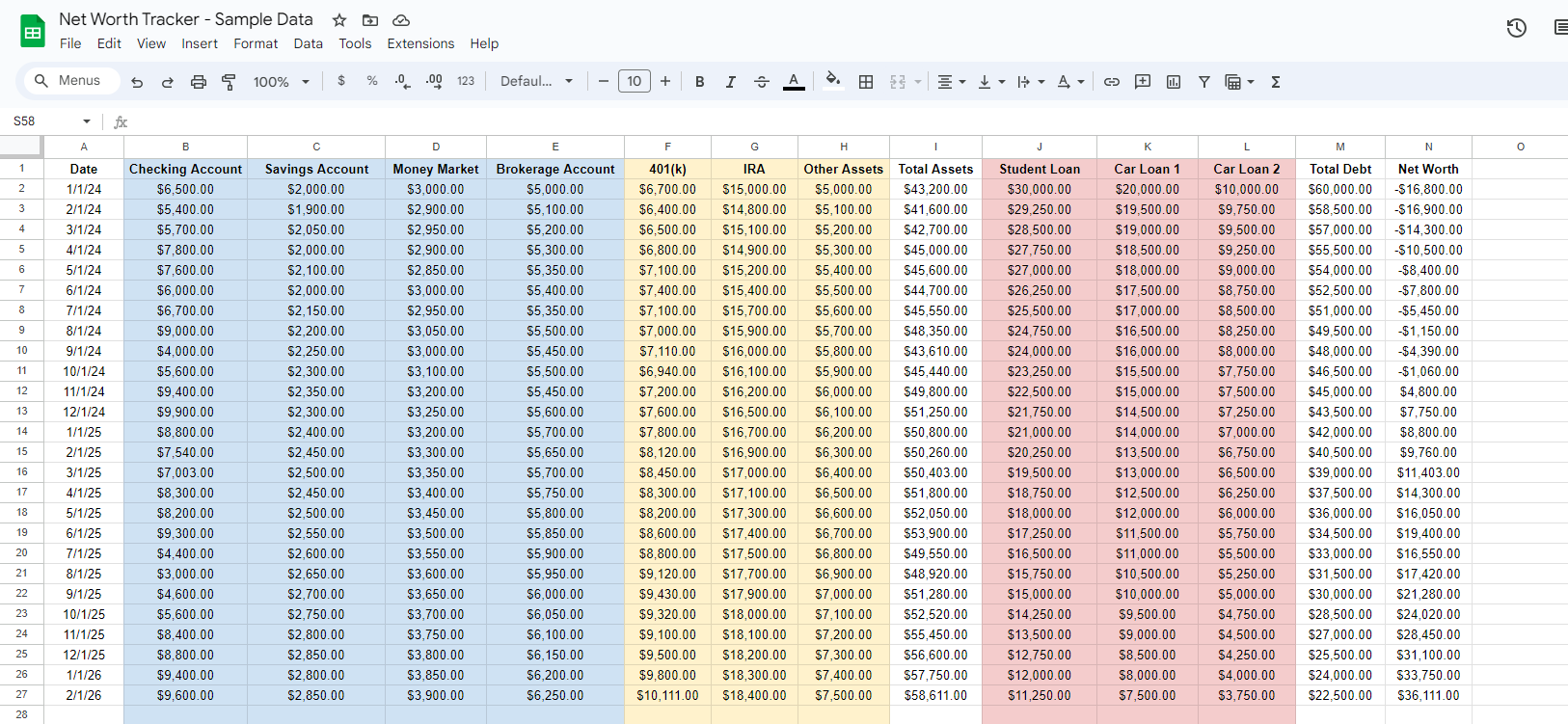Open the font family dropdown
Viewport: 1568px width, 724px height.
pos(536,81)
